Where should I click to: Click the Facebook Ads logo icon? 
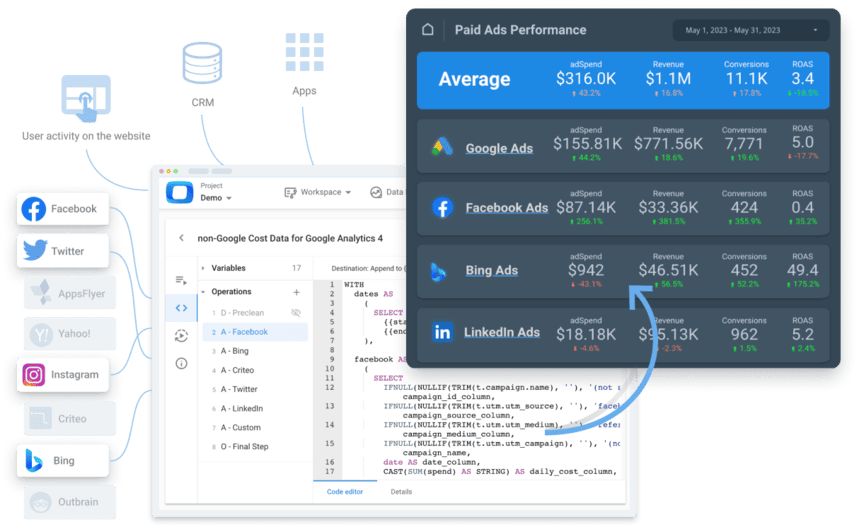tap(443, 208)
